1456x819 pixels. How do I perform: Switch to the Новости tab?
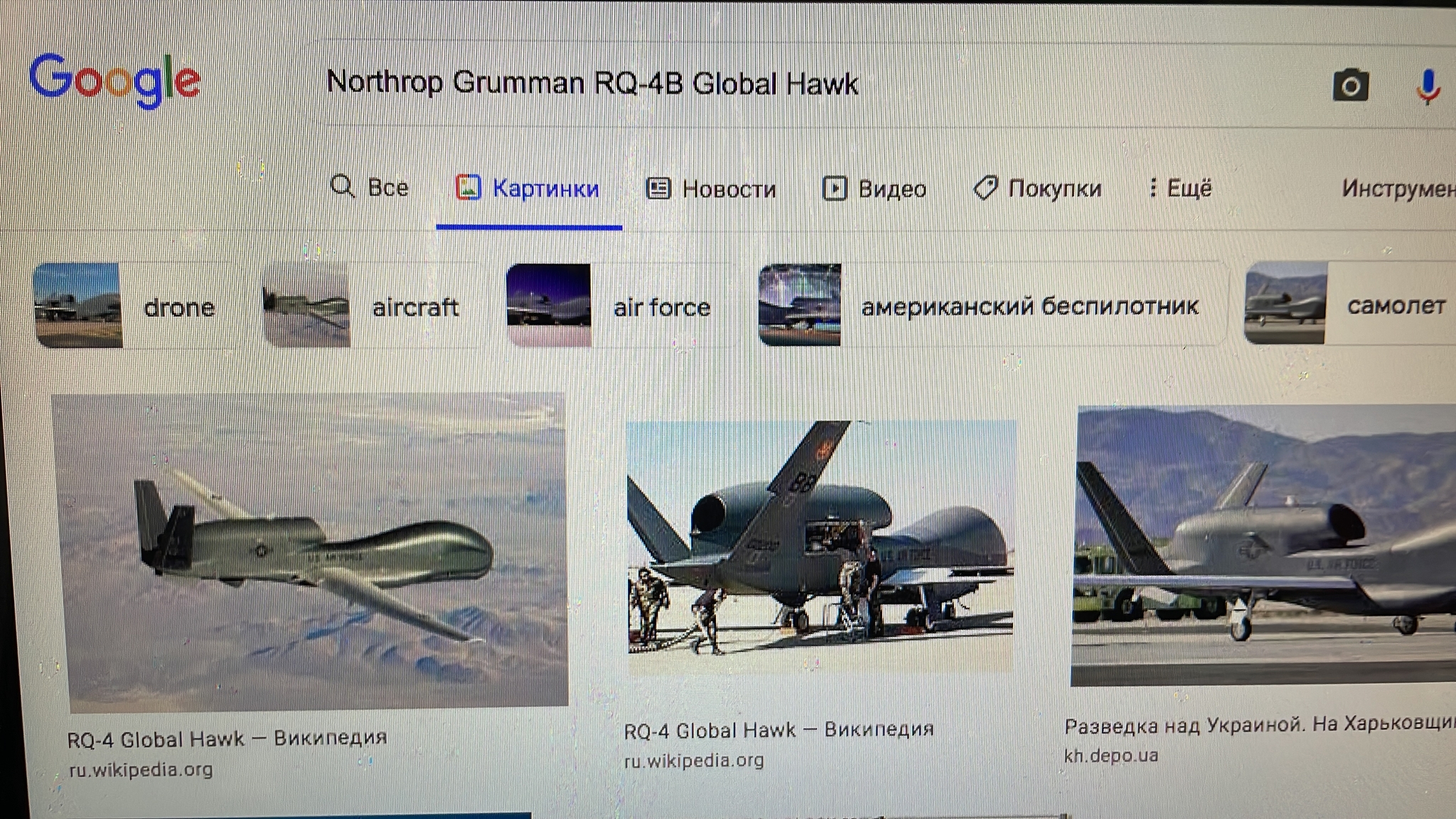point(711,189)
